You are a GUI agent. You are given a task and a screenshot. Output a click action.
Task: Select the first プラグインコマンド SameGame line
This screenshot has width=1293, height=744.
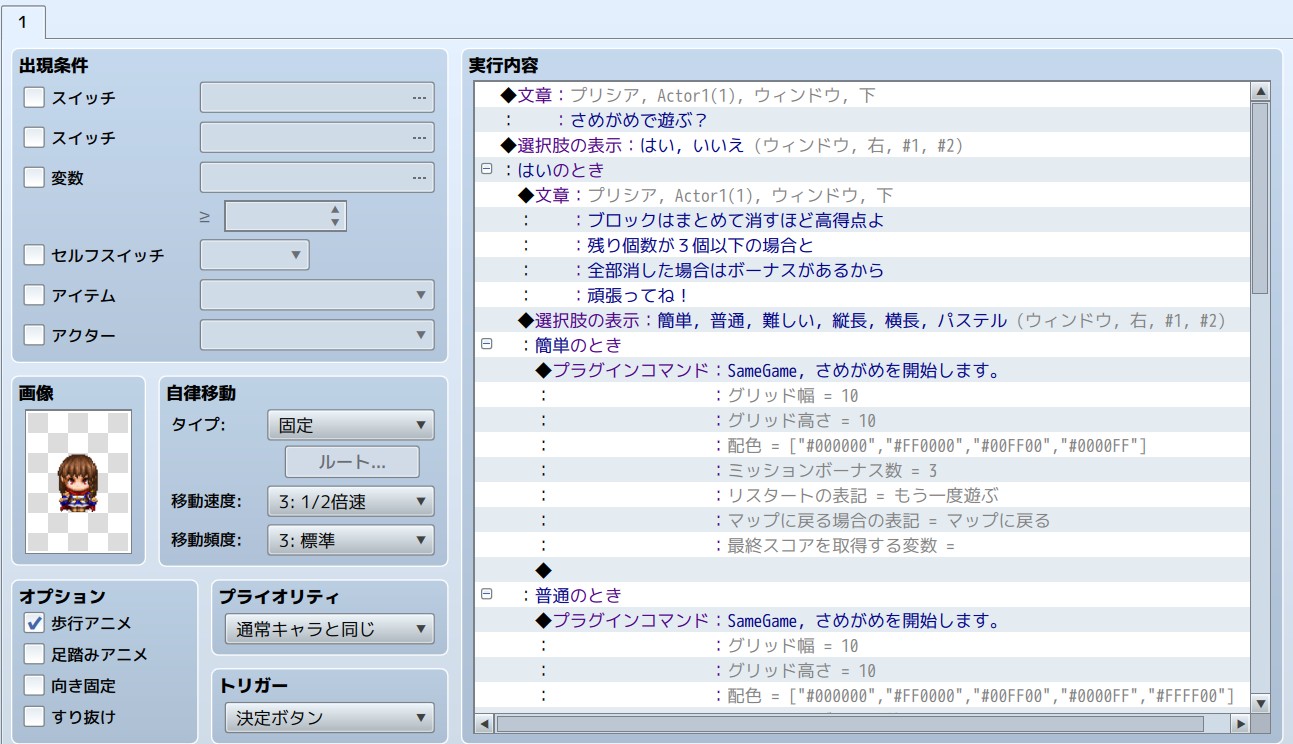[x=768, y=370]
